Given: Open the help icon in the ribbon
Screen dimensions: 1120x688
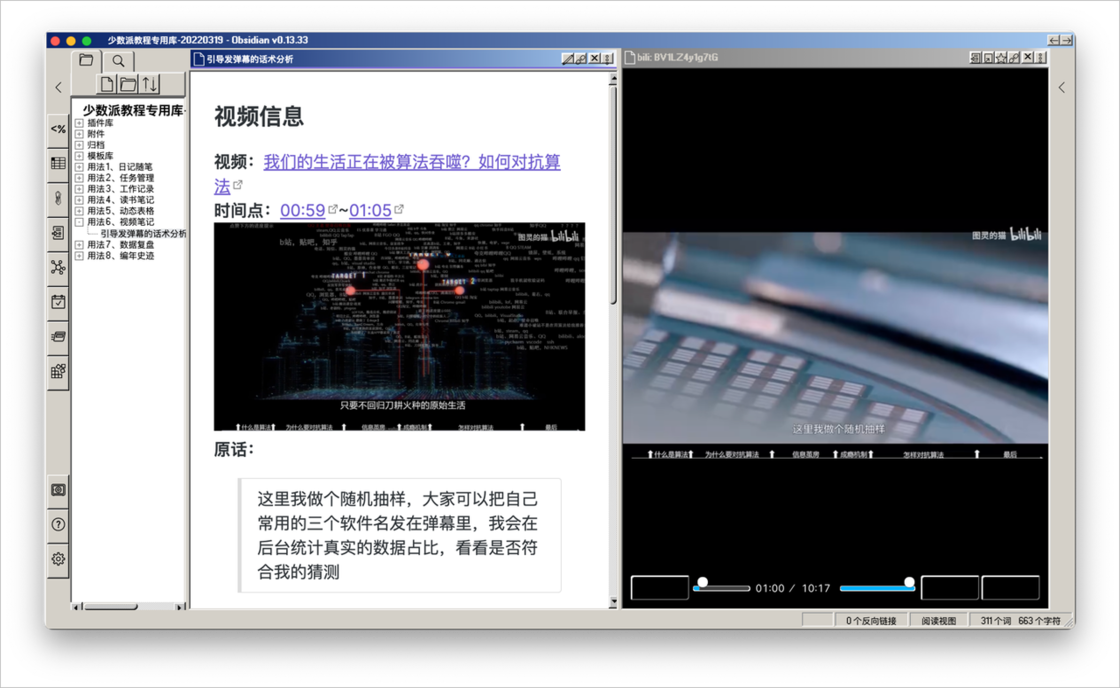Looking at the screenshot, I should point(58,524).
